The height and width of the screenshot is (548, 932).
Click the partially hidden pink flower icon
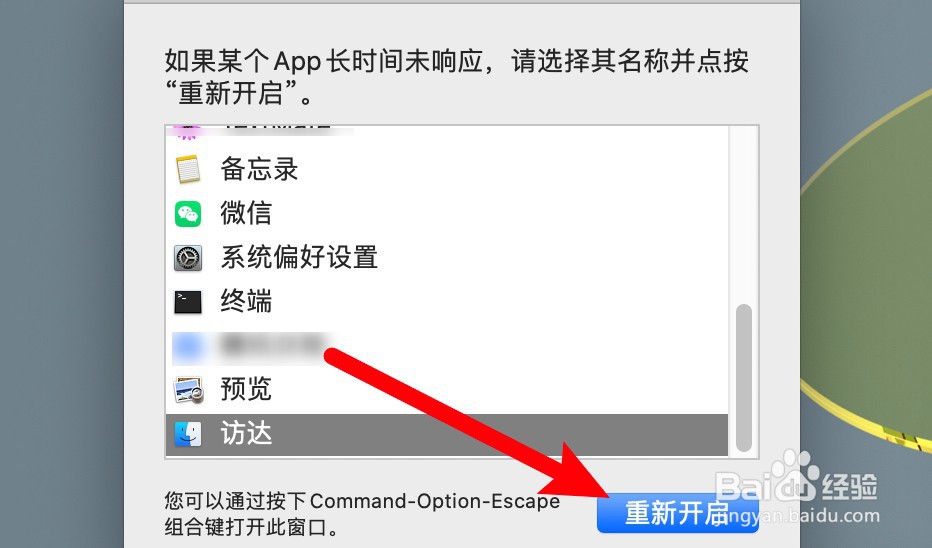click(187, 133)
